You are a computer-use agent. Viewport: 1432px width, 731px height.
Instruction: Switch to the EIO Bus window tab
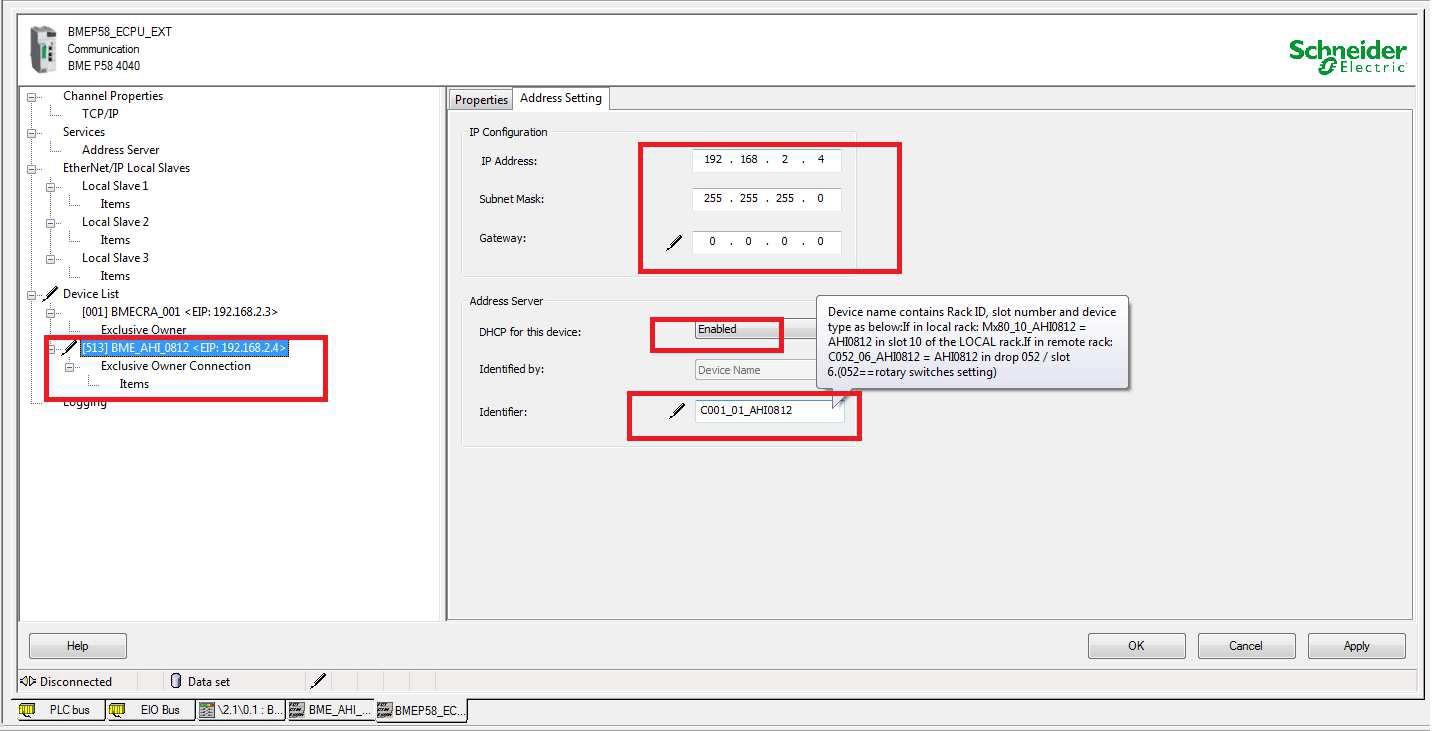point(151,710)
